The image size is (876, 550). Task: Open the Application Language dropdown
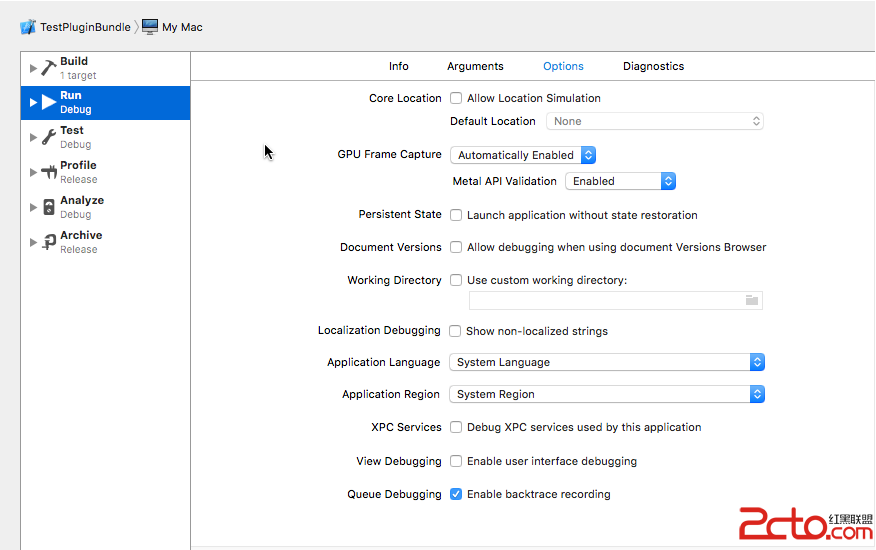(606, 362)
